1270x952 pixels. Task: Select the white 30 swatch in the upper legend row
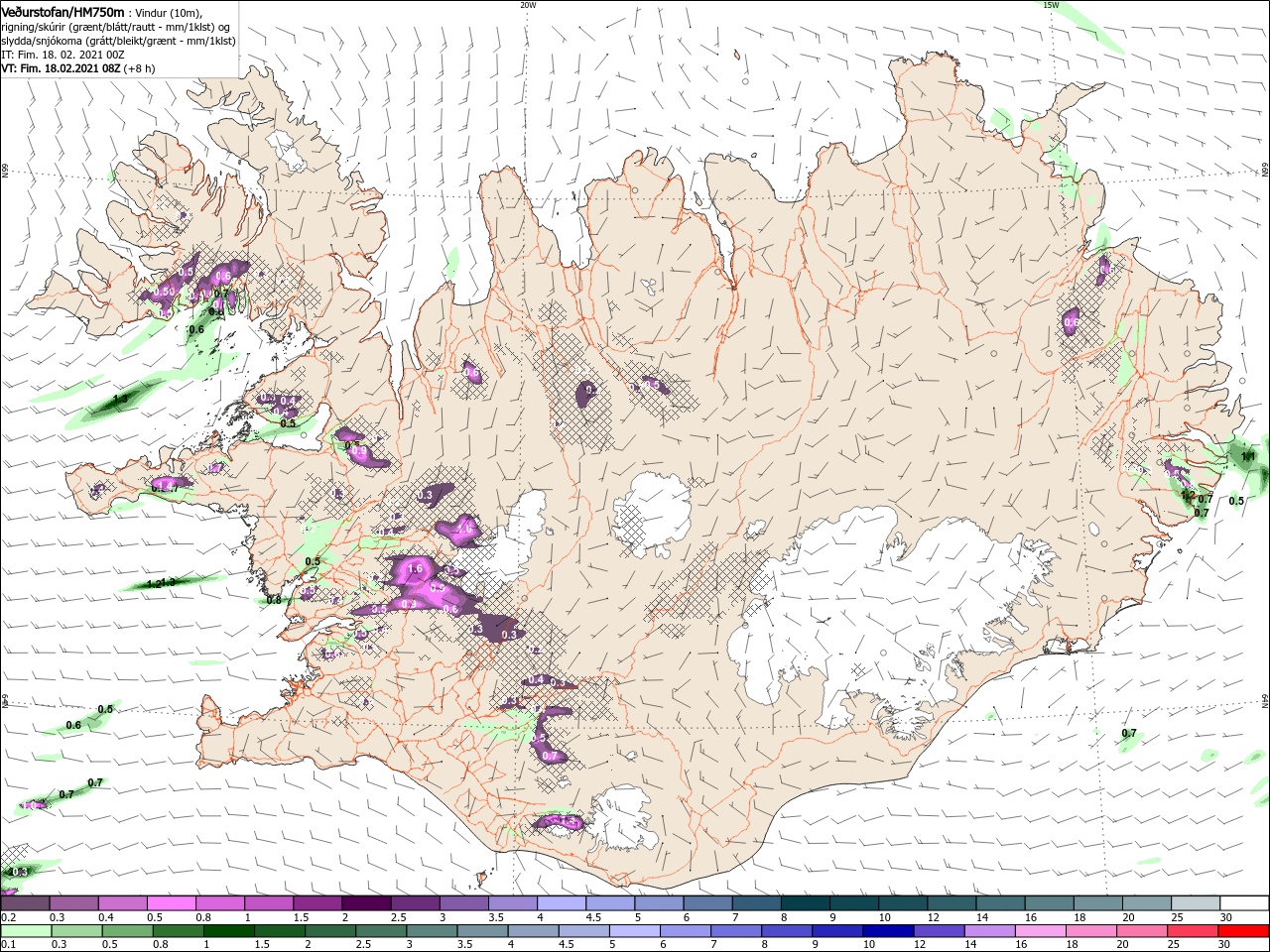click(1244, 903)
